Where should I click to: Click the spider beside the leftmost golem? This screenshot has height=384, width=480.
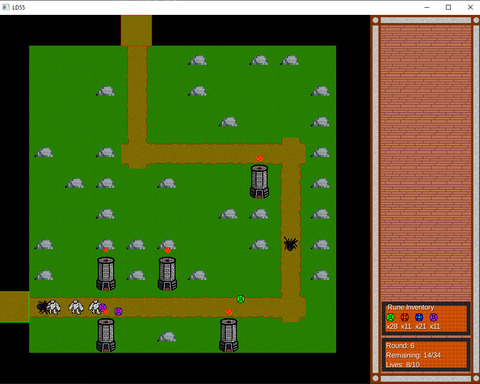pyautogui.click(x=42, y=307)
